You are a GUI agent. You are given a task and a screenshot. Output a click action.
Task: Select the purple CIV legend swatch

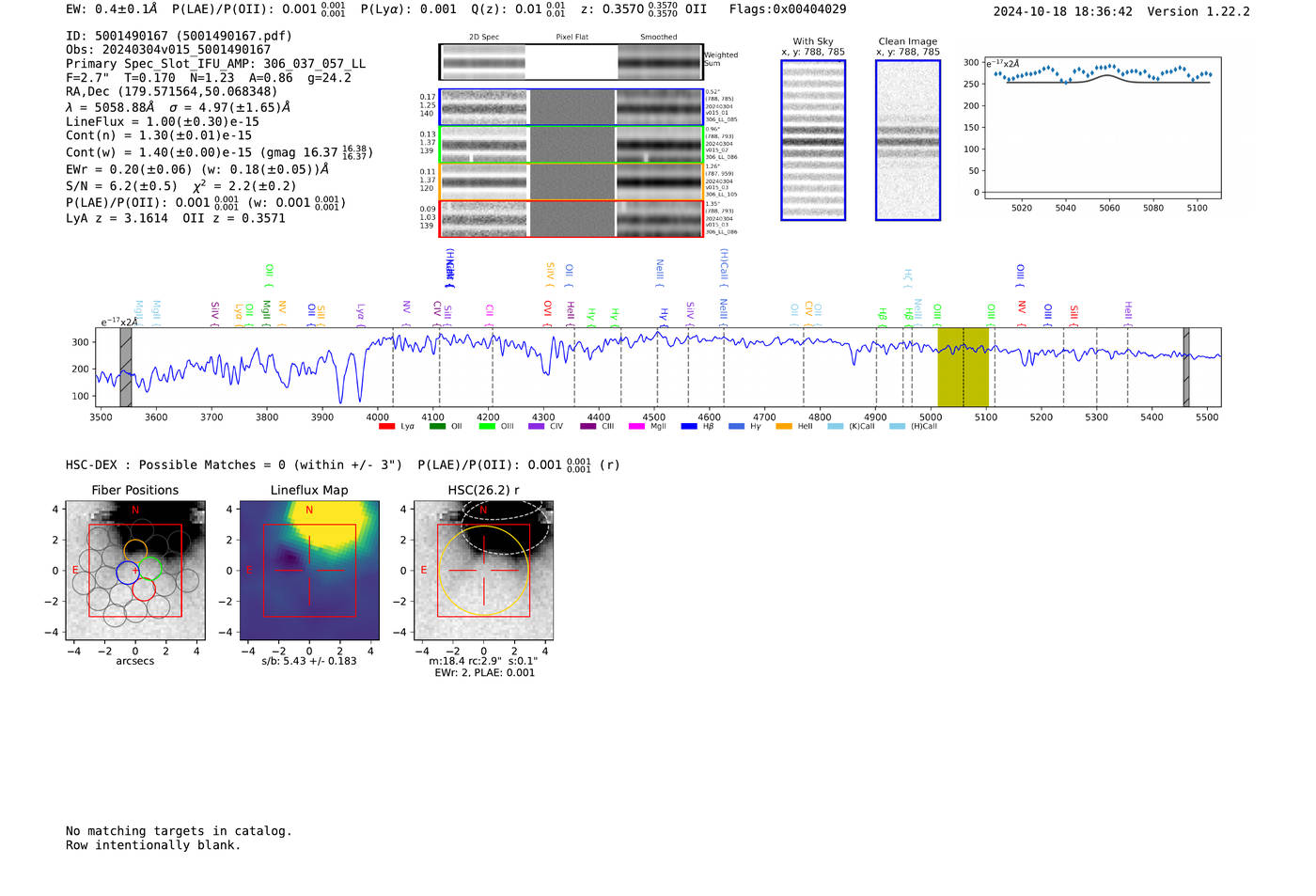click(x=537, y=427)
